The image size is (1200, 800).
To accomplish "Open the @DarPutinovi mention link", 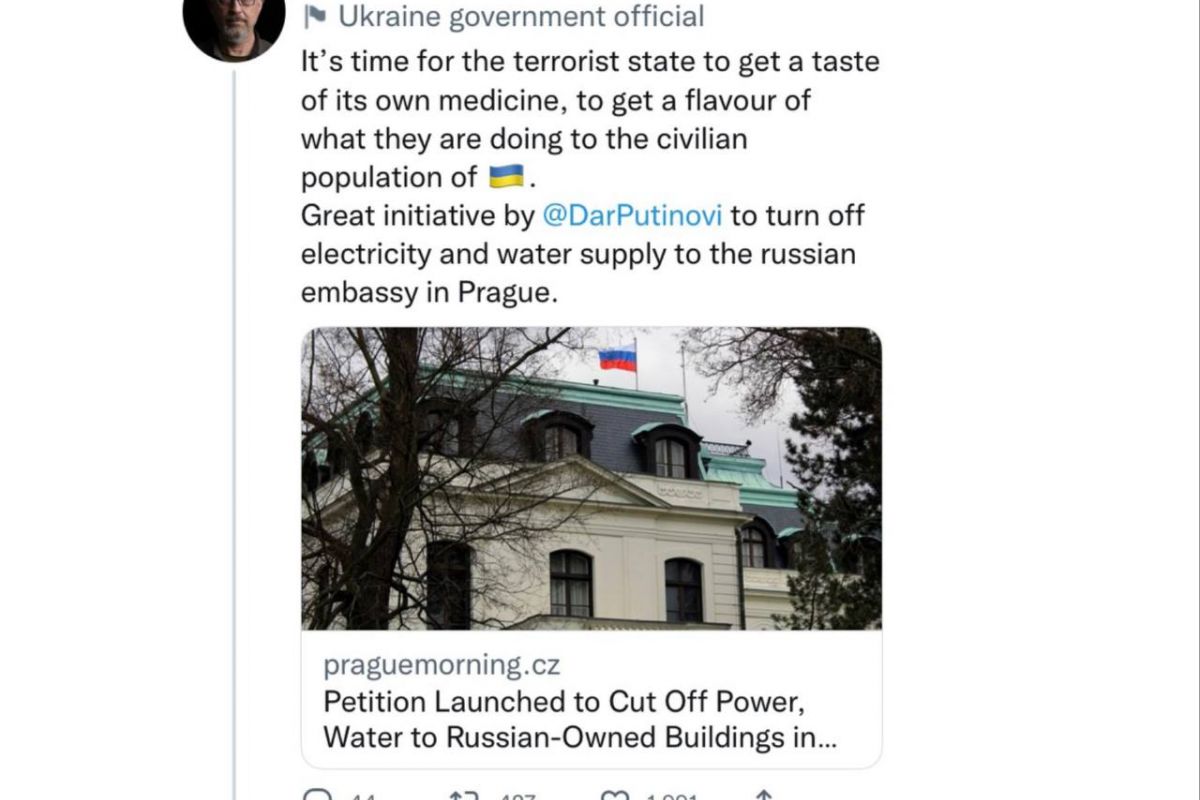I will (x=634, y=215).
